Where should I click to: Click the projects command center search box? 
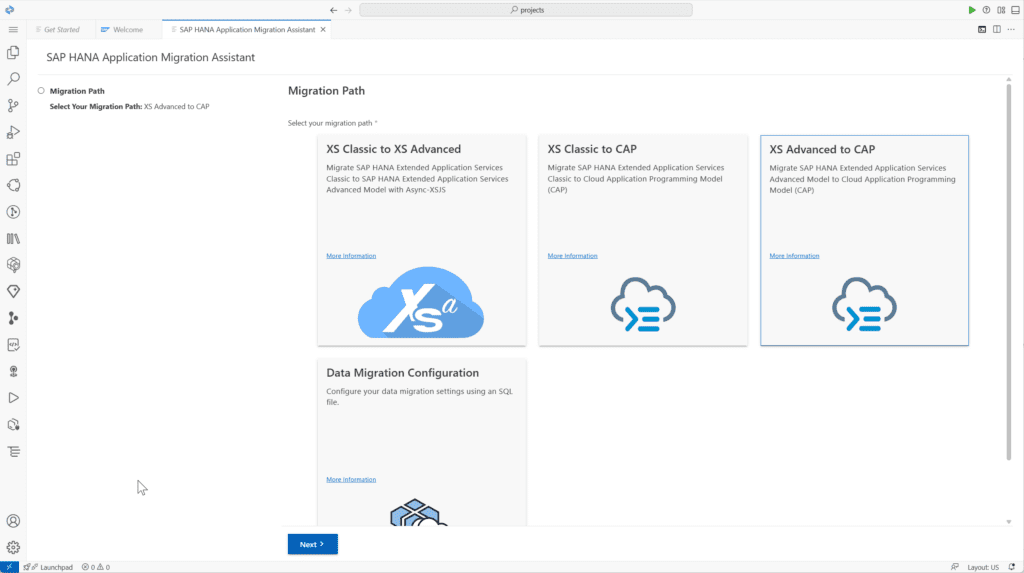click(526, 10)
